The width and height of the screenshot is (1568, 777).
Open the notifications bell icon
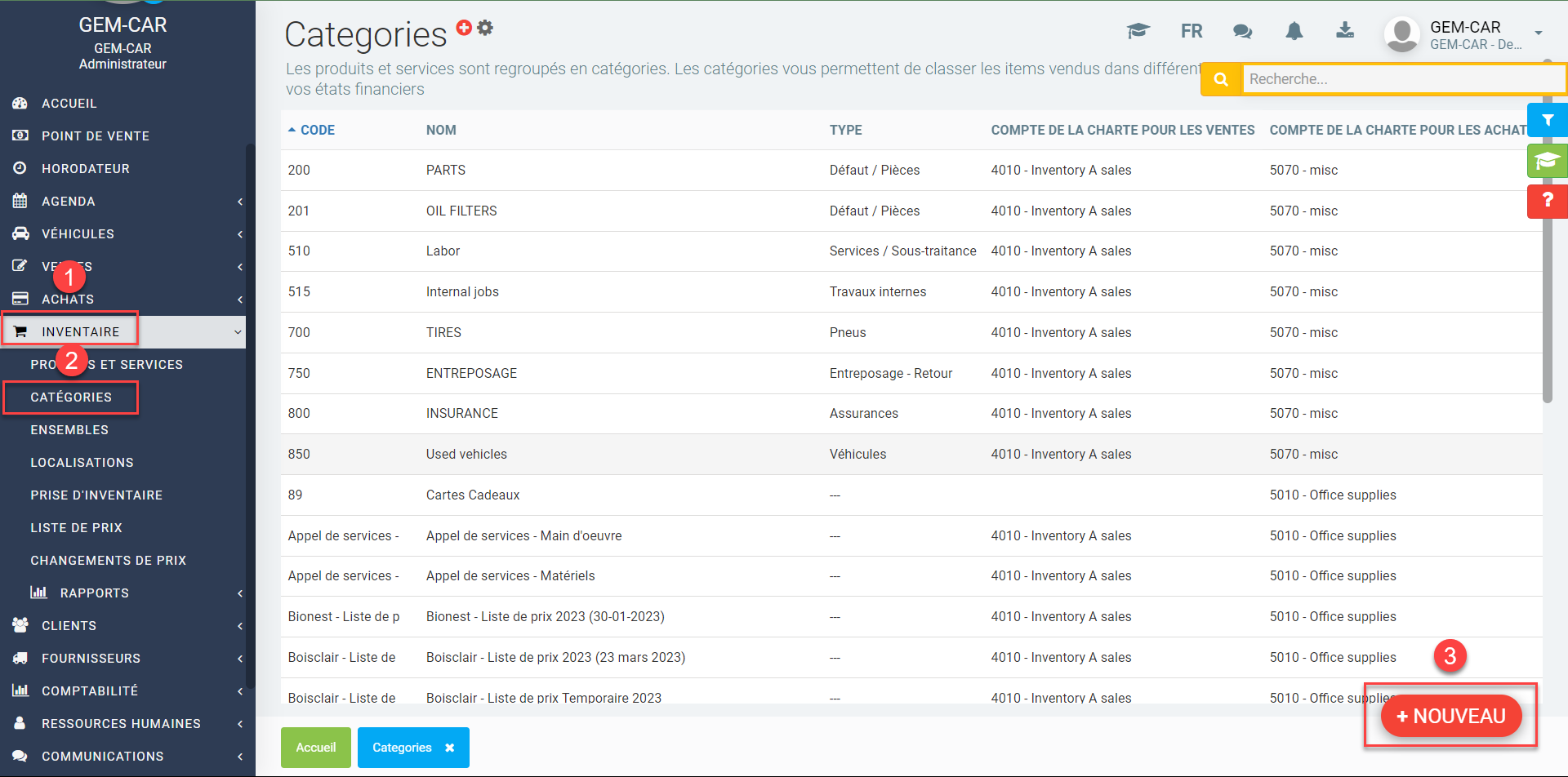(x=1294, y=31)
